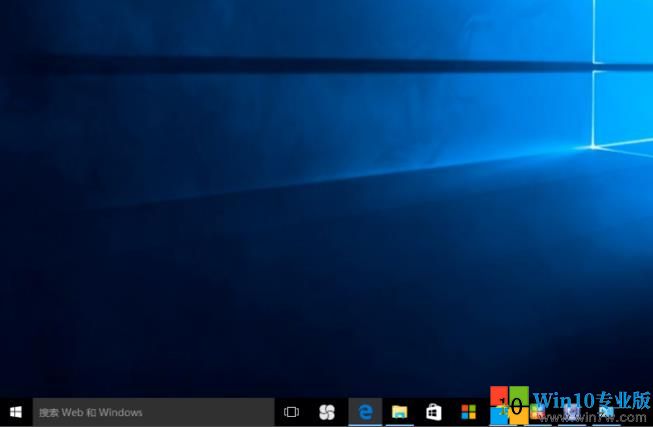Open the Windows Start menu

16,412
